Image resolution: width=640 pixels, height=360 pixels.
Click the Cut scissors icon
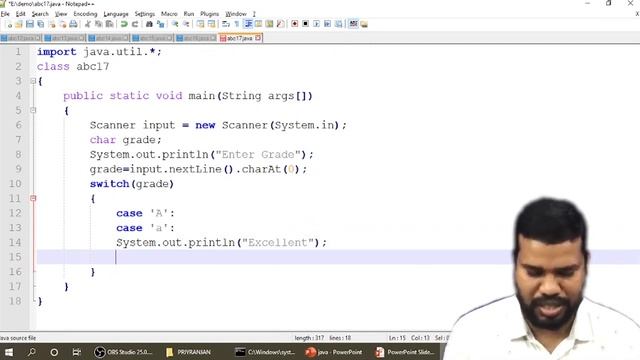(x=88, y=24)
